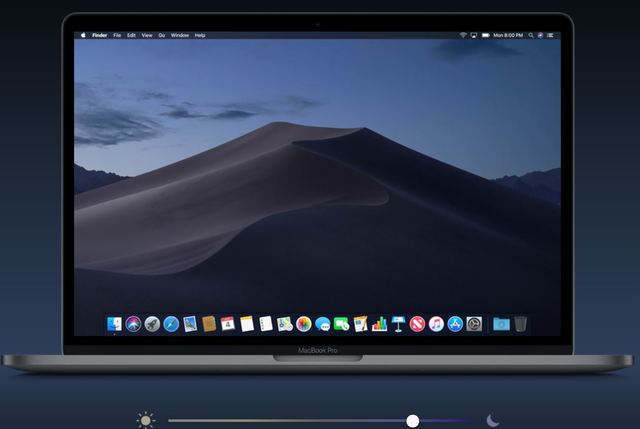This screenshot has height=429, width=640.
Task: Open the iTunes music note icon
Action: 436,324
